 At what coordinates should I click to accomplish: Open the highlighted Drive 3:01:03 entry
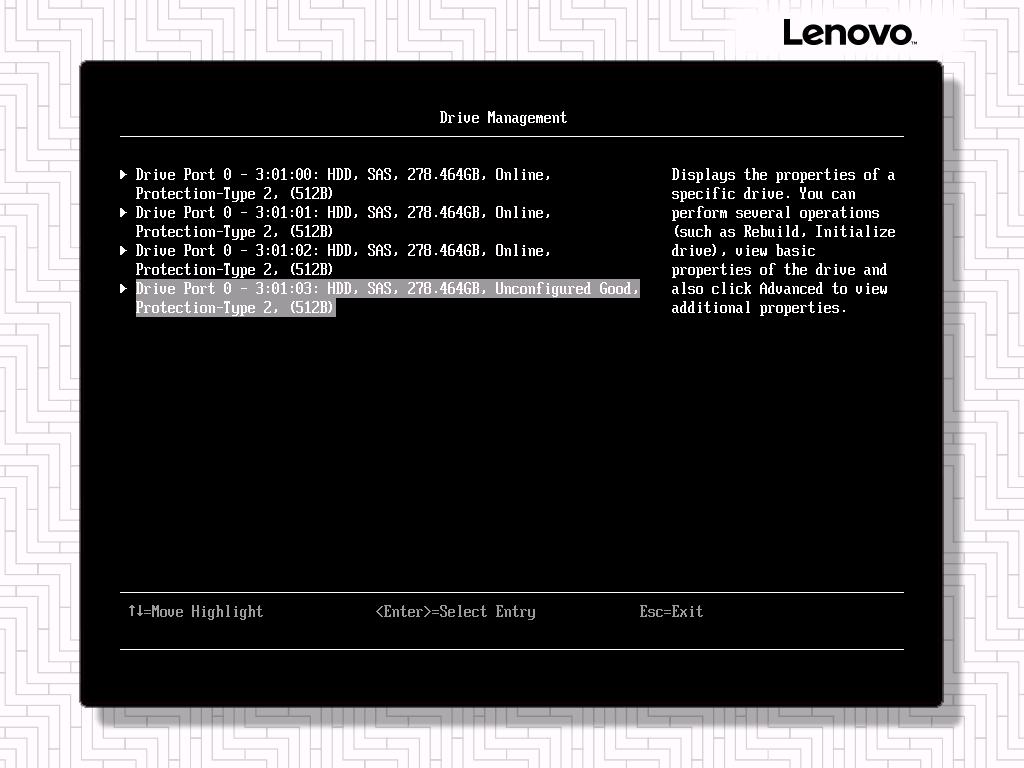[x=386, y=289]
